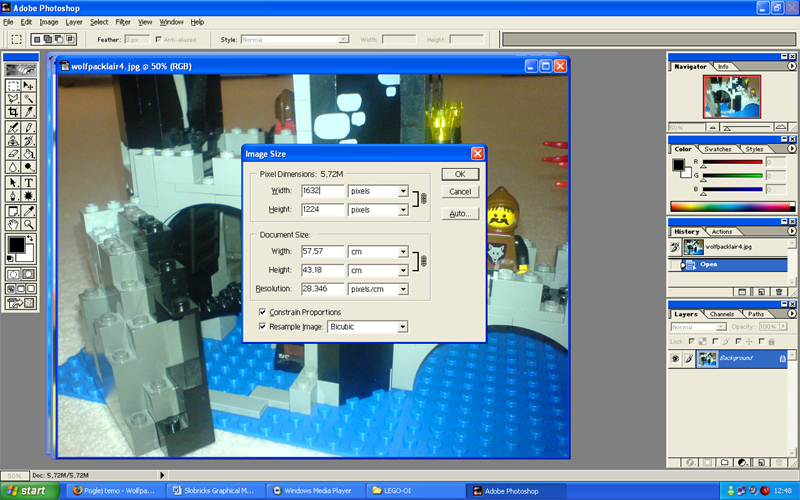Open the Windows Start menu
The image size is (800, 500).
point(30,491)
